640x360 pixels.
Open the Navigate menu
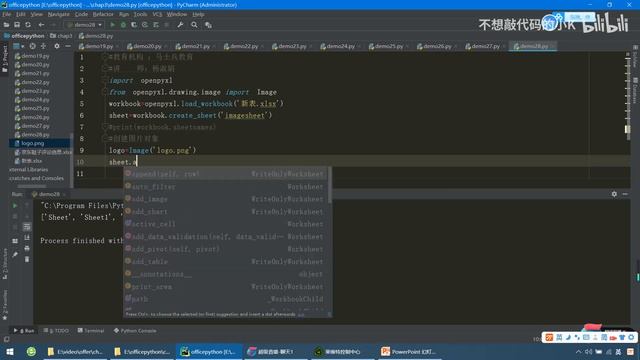59,14
